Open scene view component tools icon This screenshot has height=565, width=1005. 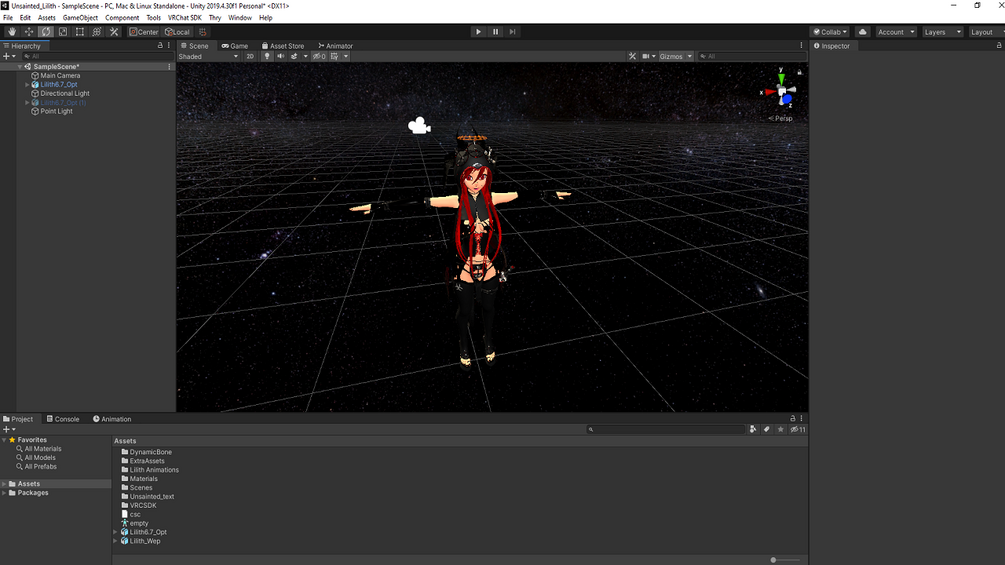(633, 56)
